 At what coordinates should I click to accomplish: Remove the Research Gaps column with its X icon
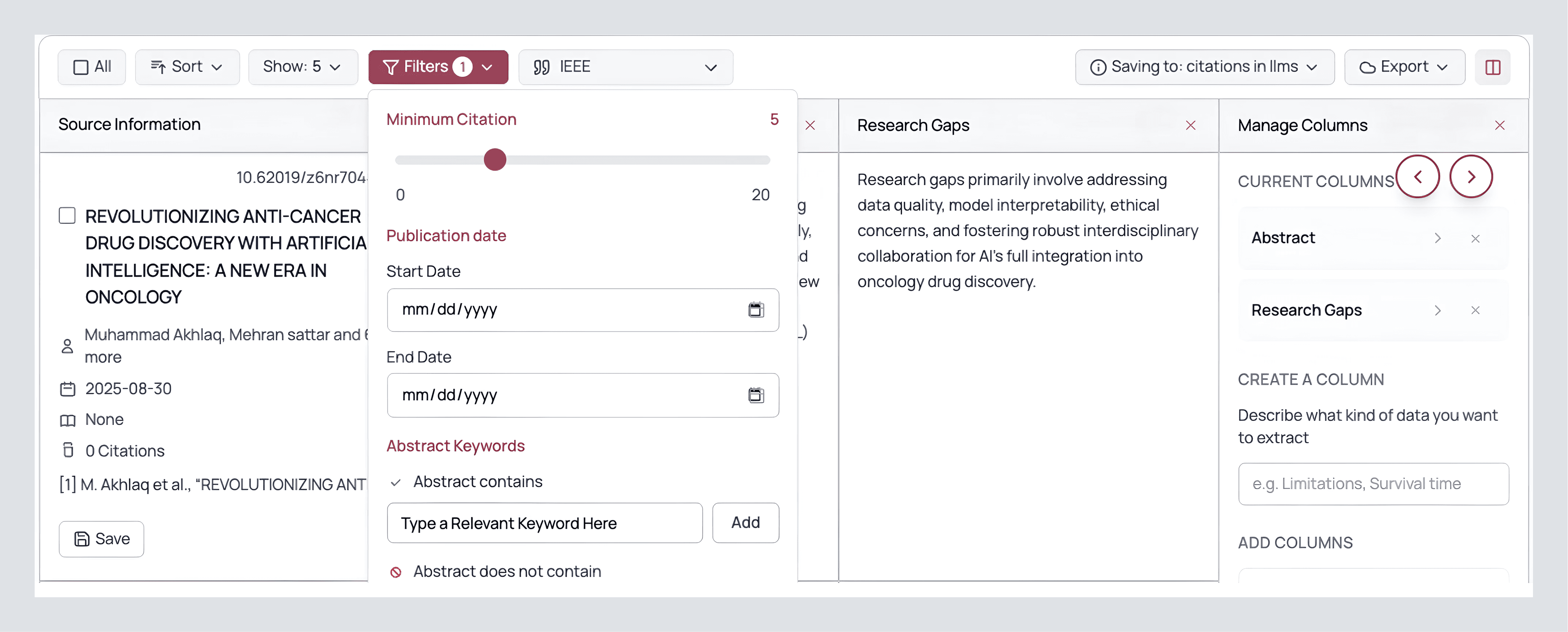[1475, 311]
